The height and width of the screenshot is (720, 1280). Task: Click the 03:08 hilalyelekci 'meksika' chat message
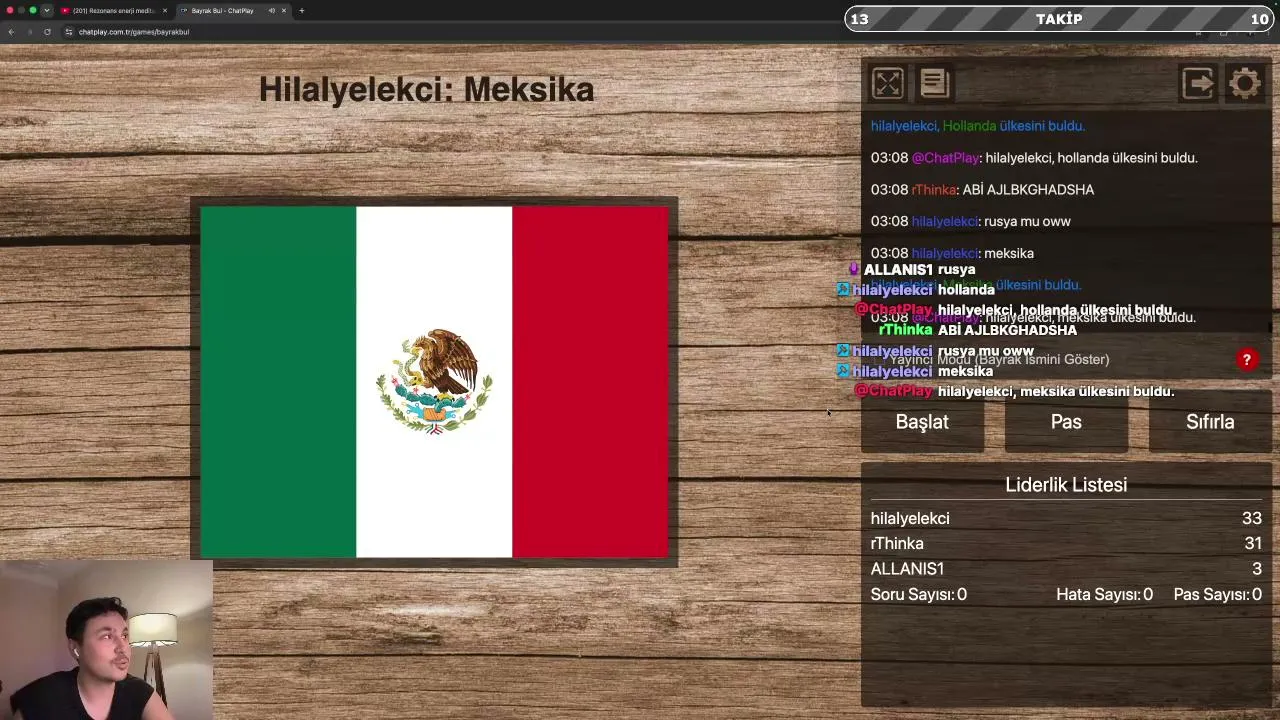(x=952, y=254)
